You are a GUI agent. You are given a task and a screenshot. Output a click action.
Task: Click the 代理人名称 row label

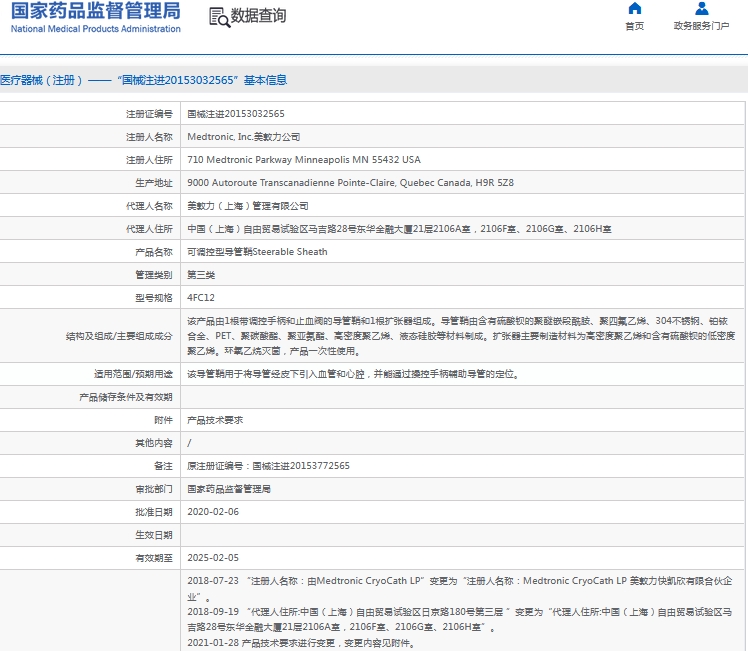coord(149,206)
